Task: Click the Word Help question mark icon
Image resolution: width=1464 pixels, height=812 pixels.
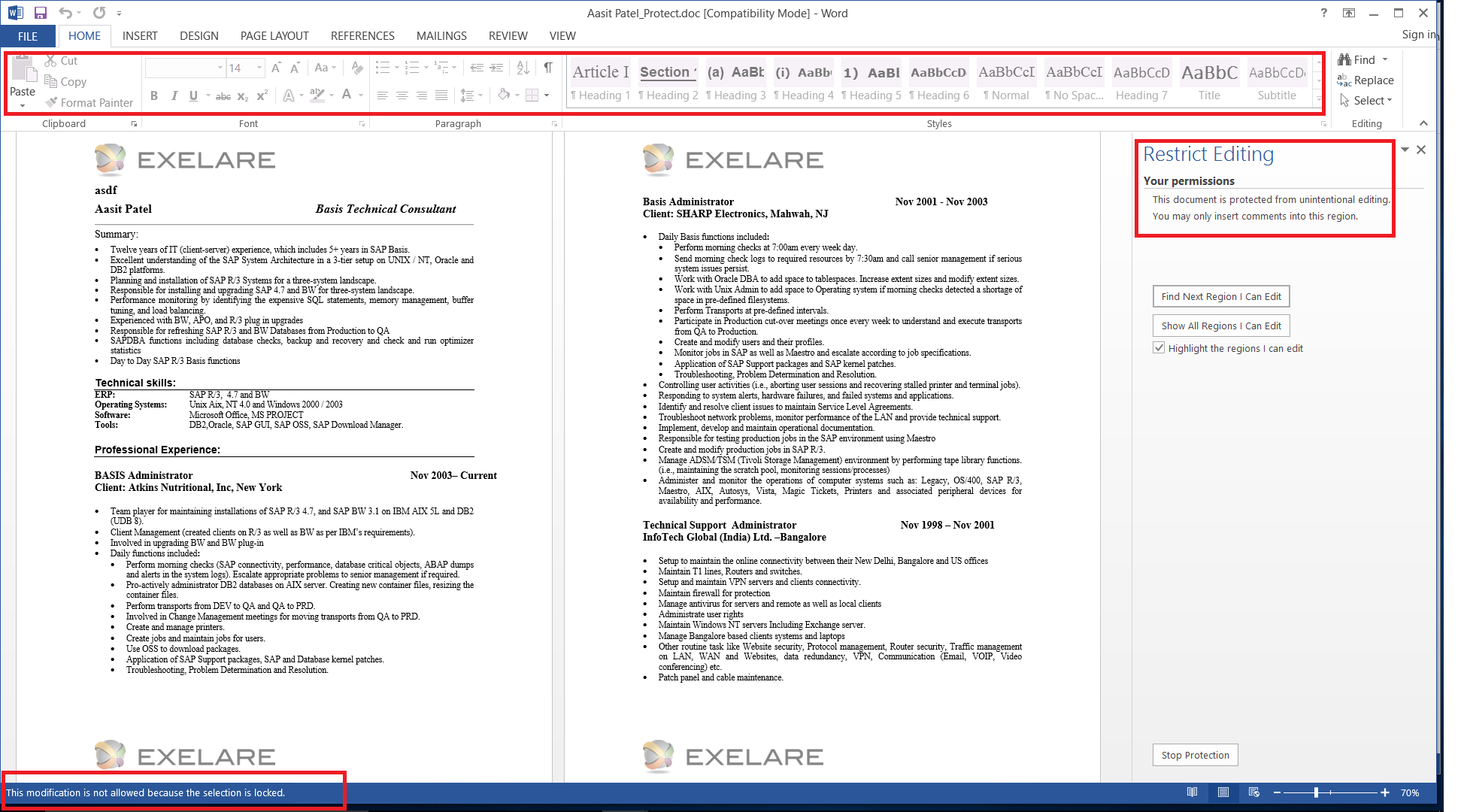Action: pos(1324,13)
